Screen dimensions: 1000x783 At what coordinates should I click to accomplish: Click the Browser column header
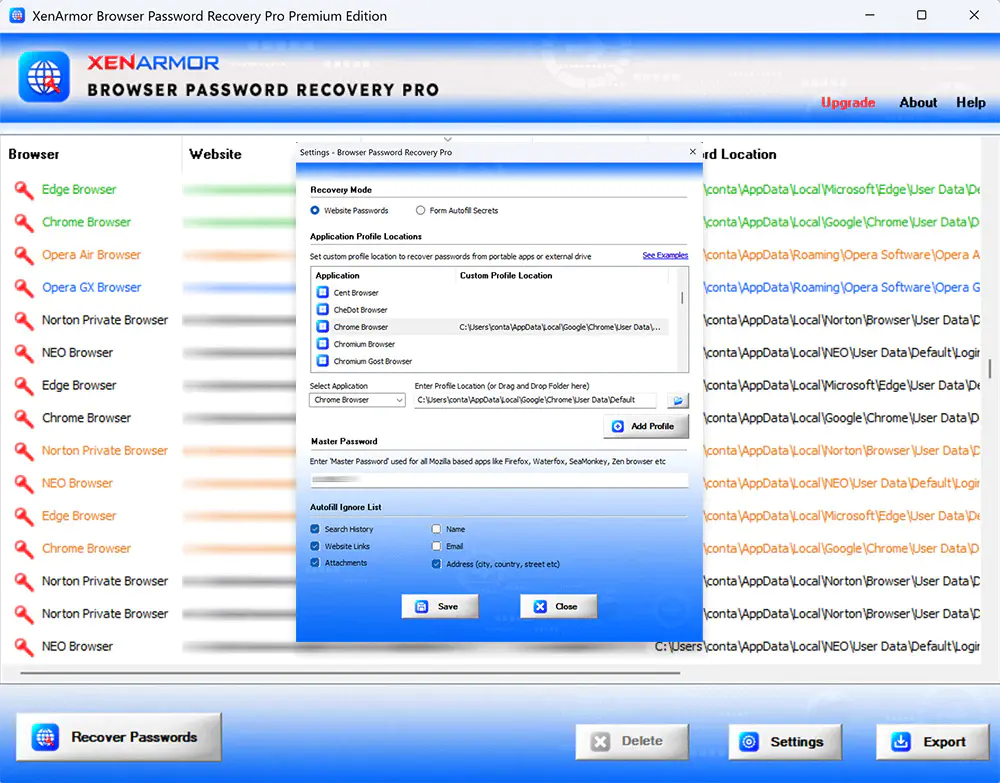pos(34,154)
